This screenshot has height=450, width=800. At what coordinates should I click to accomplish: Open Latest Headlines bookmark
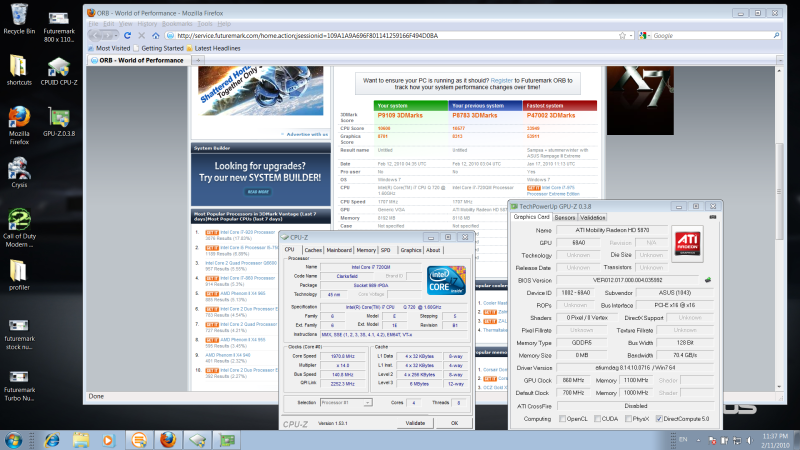pyautogui.click(x=213, y=48)
